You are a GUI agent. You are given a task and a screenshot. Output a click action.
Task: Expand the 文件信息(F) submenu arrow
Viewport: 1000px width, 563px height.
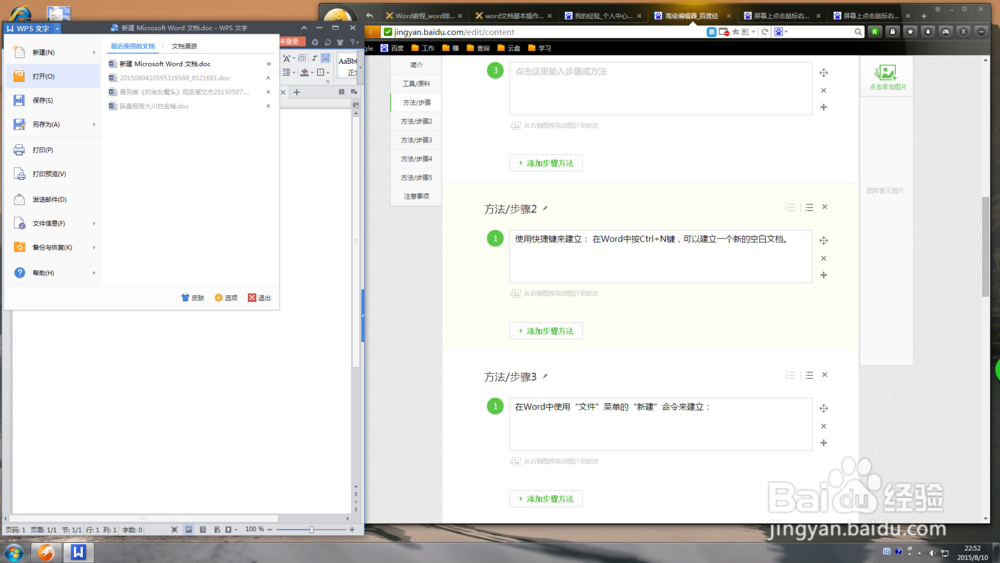point(94,223)
